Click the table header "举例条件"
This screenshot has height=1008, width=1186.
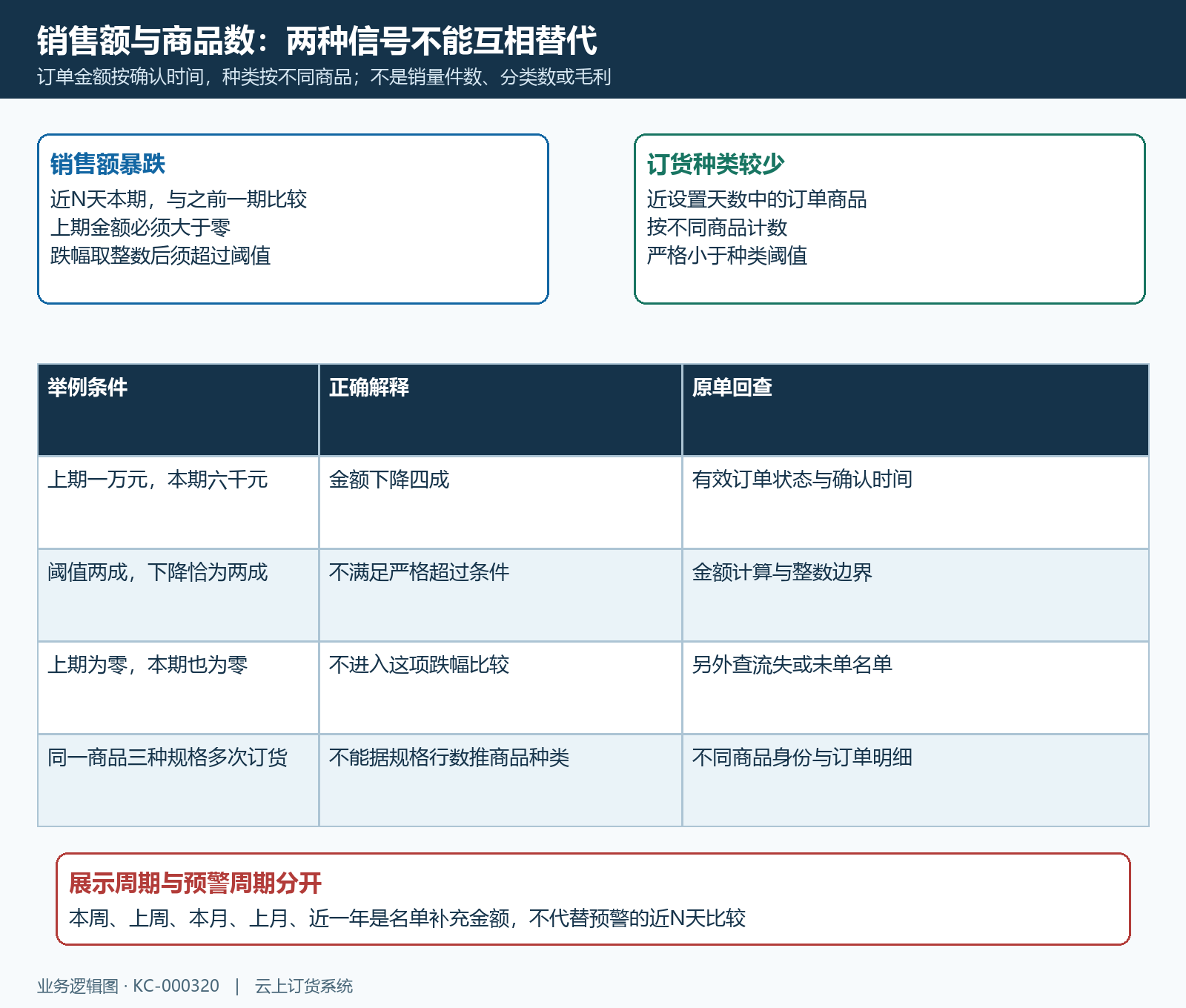pyautogui.click(x=178, y=410)
